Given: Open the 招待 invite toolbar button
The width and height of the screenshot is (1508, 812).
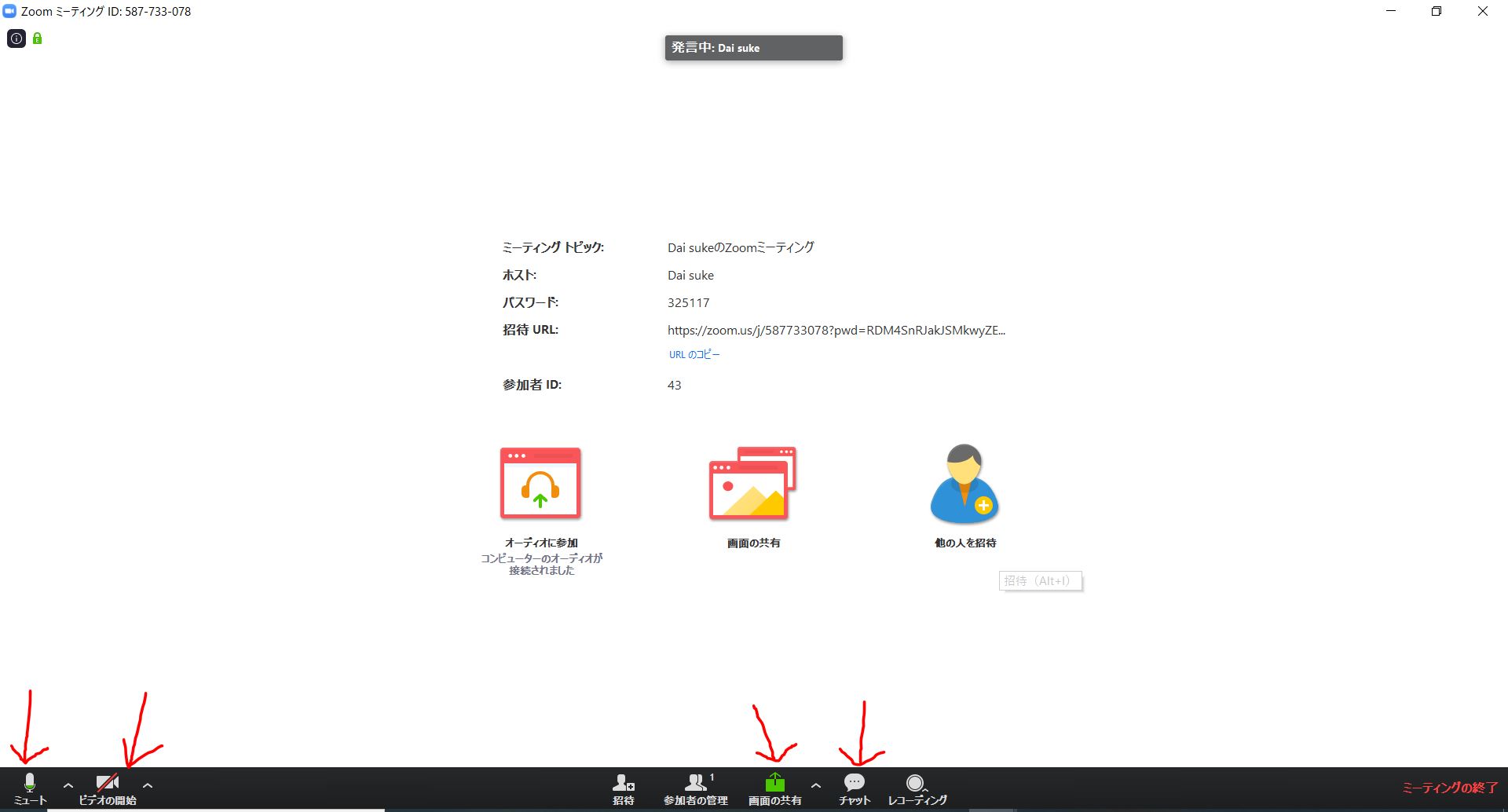Looking at the screenshot, I should (624, 788).
